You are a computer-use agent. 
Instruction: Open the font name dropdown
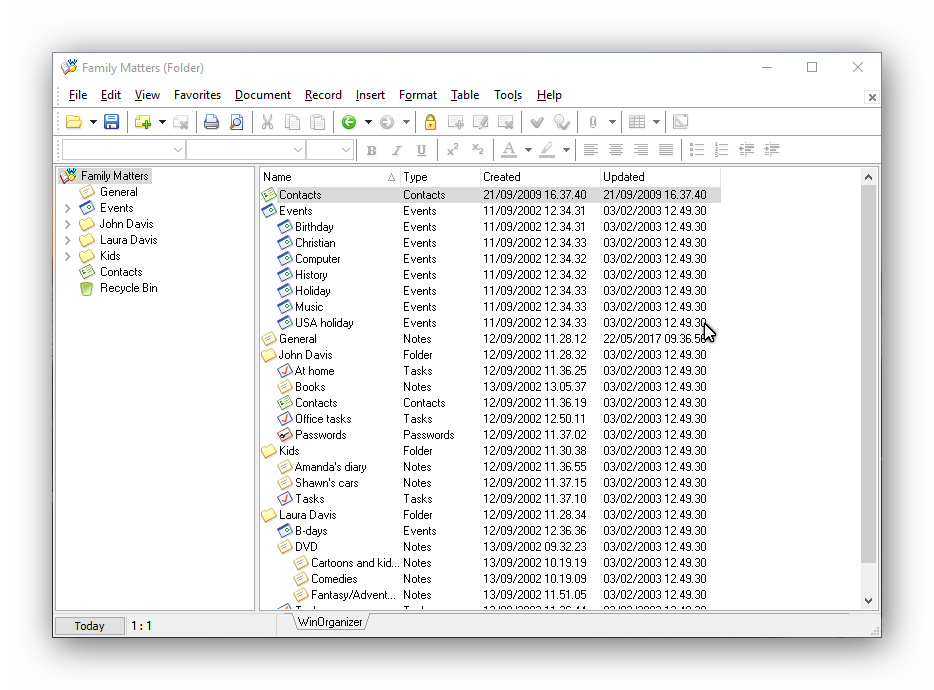(178, 150)
